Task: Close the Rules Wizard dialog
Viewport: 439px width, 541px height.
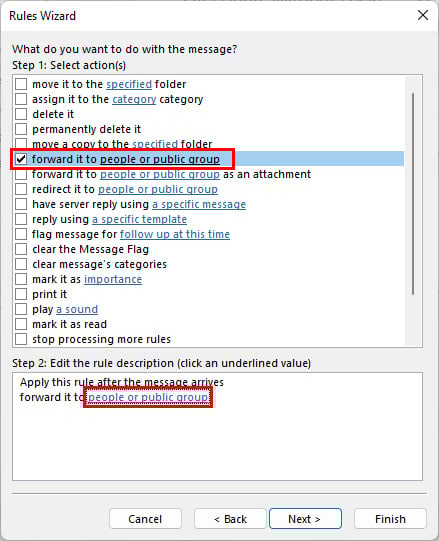Action: pos(423,15)
